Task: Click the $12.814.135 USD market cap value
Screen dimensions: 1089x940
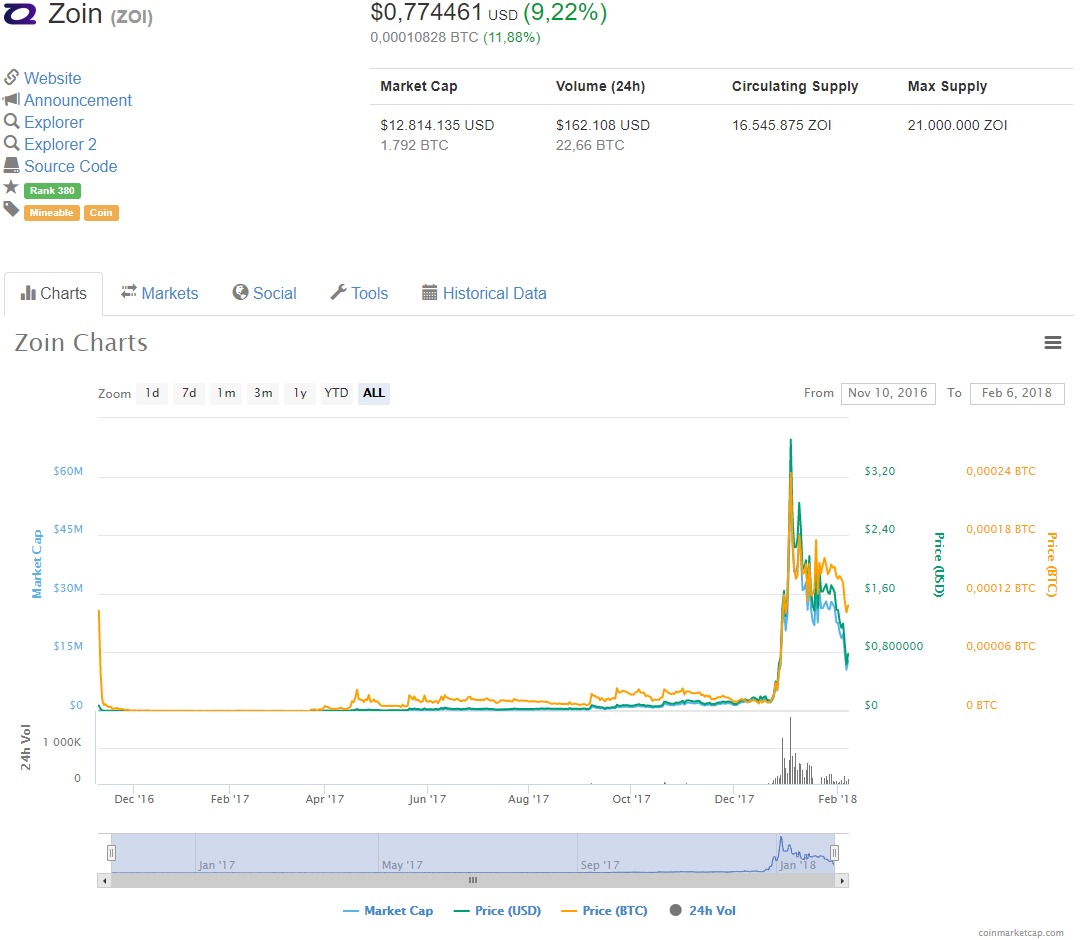Action: [437, 125]
